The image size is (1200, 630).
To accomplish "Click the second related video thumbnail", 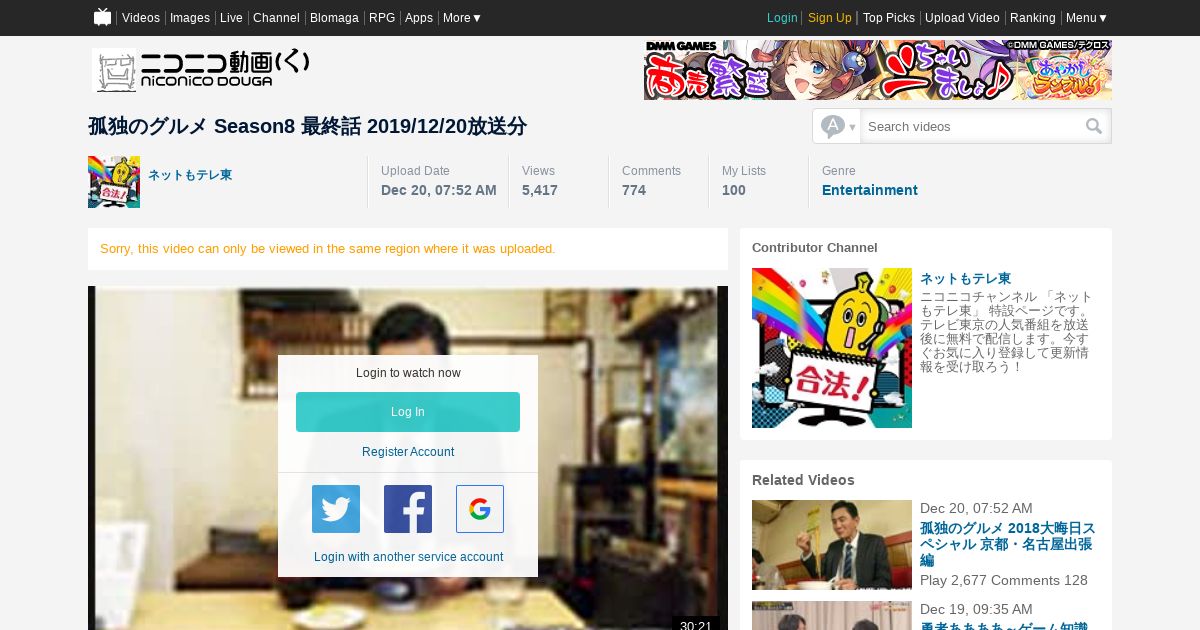I will point(832,616).
